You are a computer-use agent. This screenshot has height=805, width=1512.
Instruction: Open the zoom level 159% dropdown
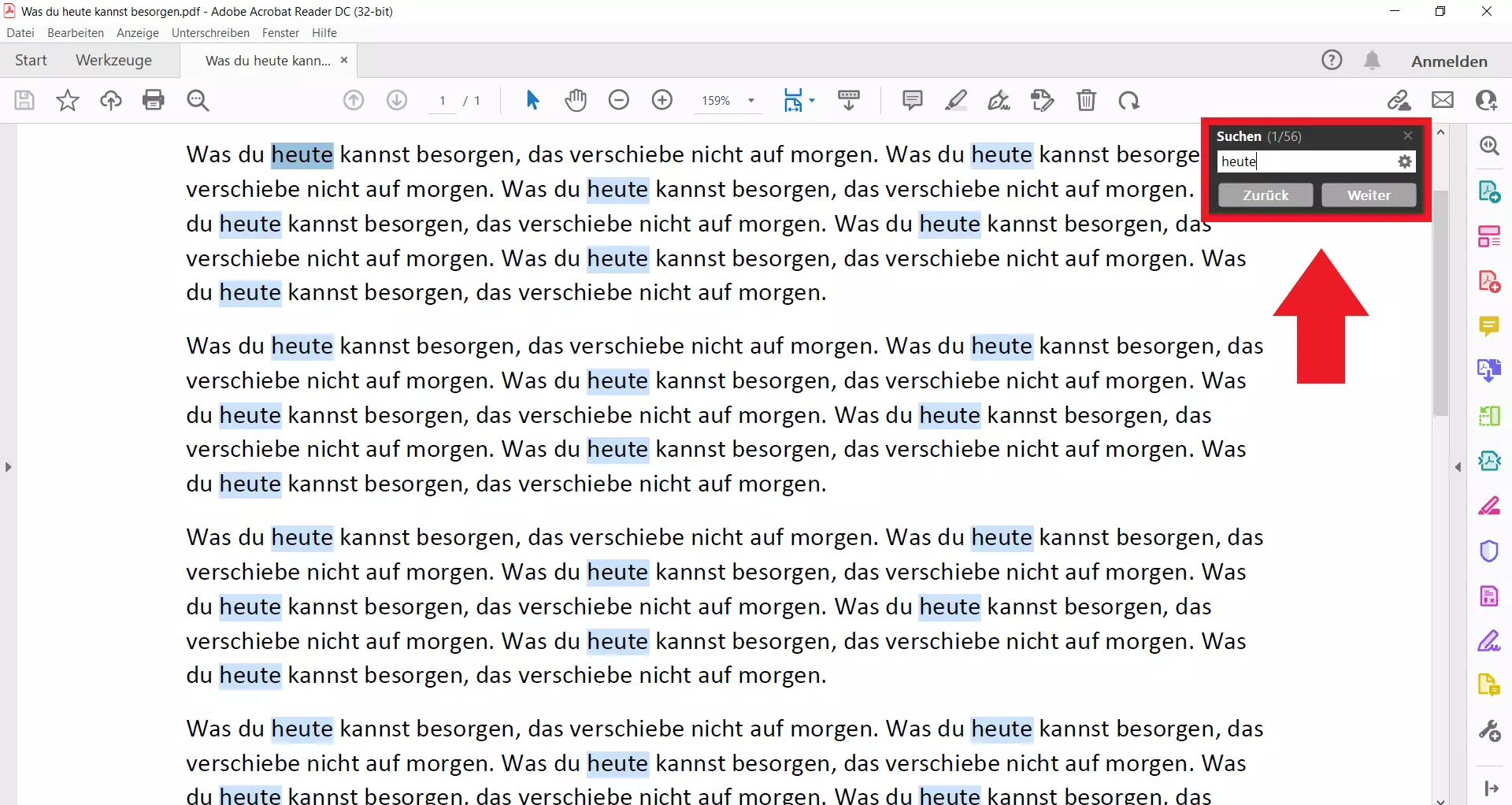point(751,101)
